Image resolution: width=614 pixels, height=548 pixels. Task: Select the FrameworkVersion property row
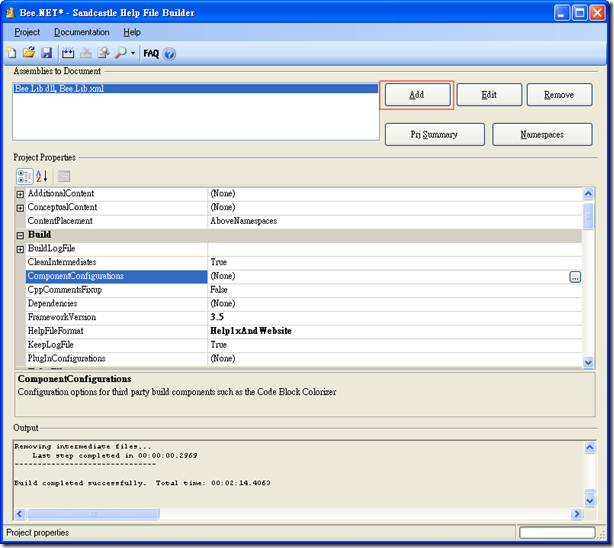(x=304, y=318)
